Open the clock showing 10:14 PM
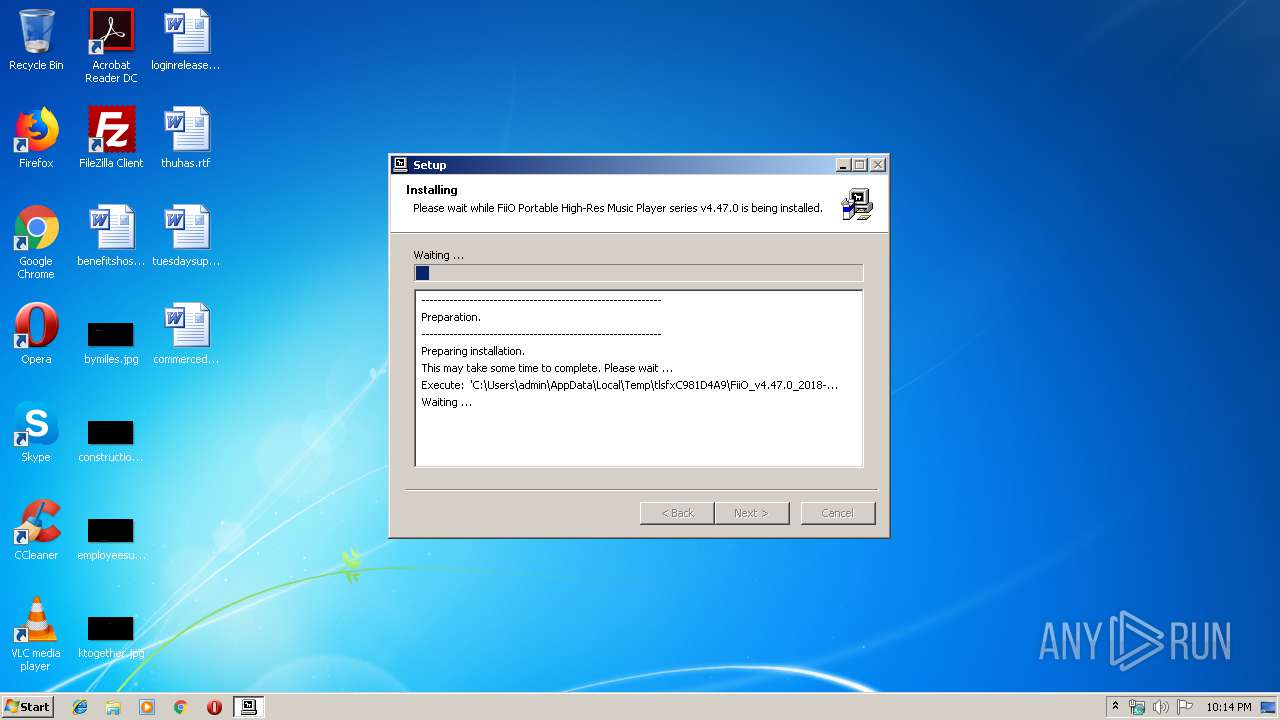The height and width of the screenshot is (720, 1280). click(1228, 707)
